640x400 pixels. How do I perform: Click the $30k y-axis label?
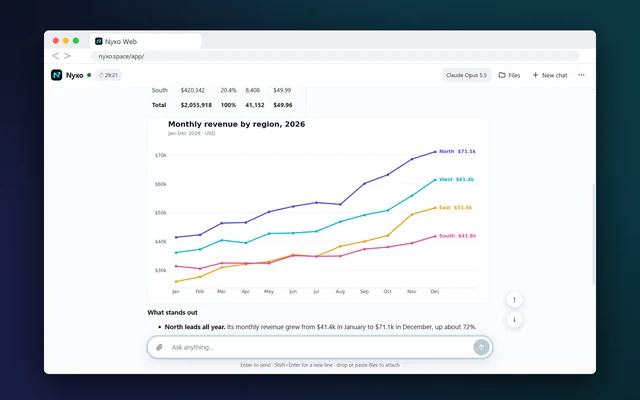[x=161, y=271]
